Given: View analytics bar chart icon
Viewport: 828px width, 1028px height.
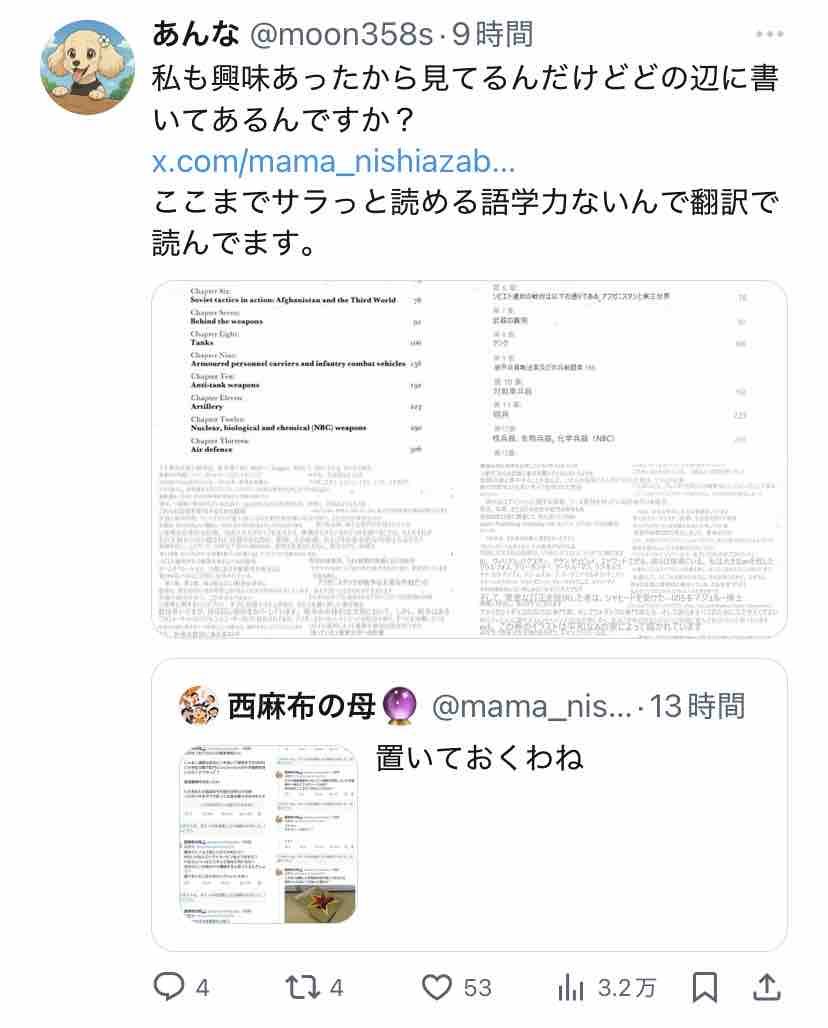Looking at the screenshot, I should (x=570, y=987).
